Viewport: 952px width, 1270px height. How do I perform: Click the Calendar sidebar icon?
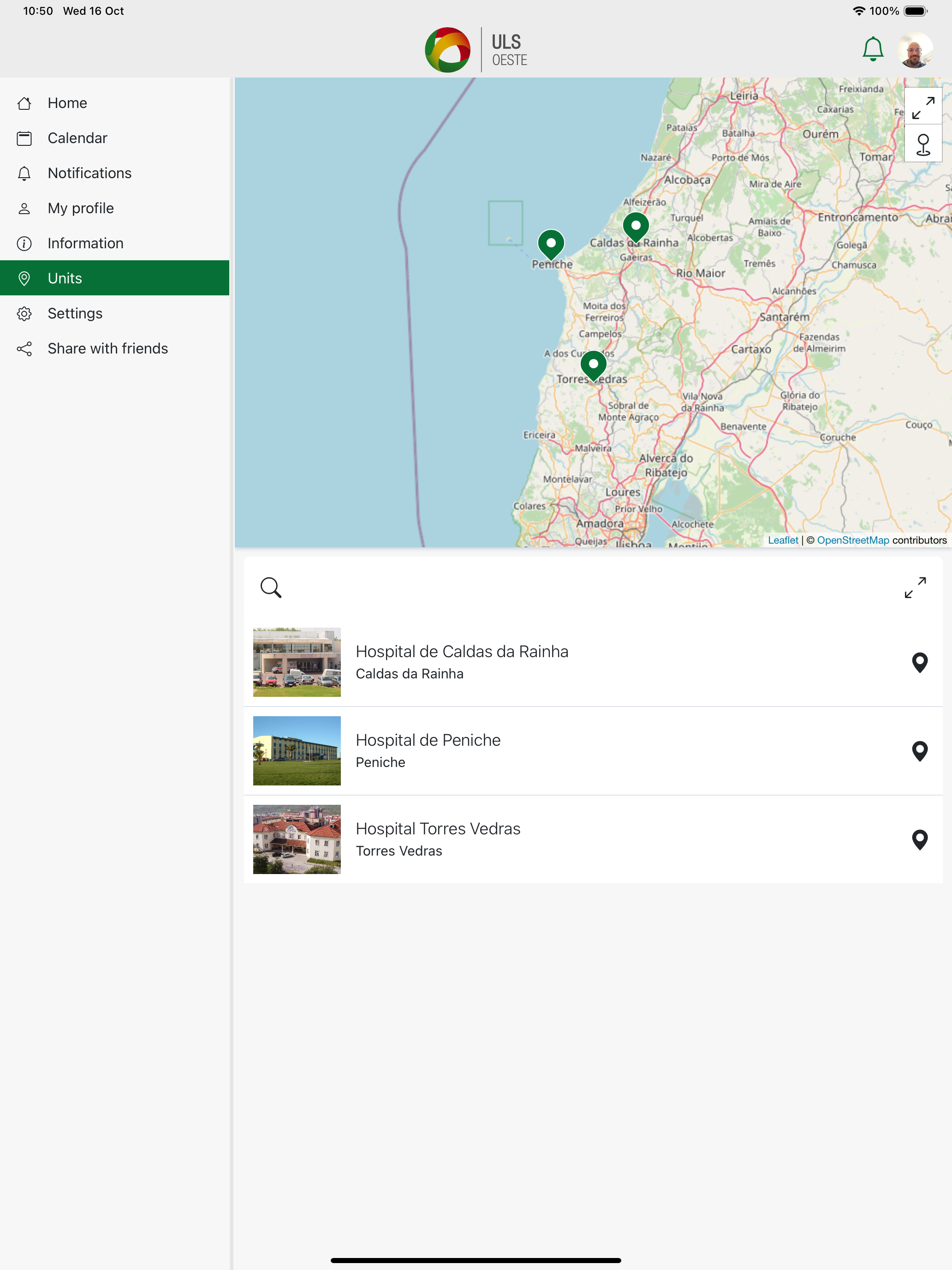point(24,138)
